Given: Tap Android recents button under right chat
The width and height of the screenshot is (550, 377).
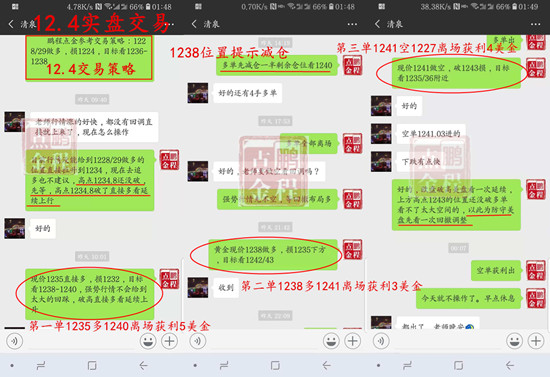Looking at the screenshot, I should pos(408,366).
